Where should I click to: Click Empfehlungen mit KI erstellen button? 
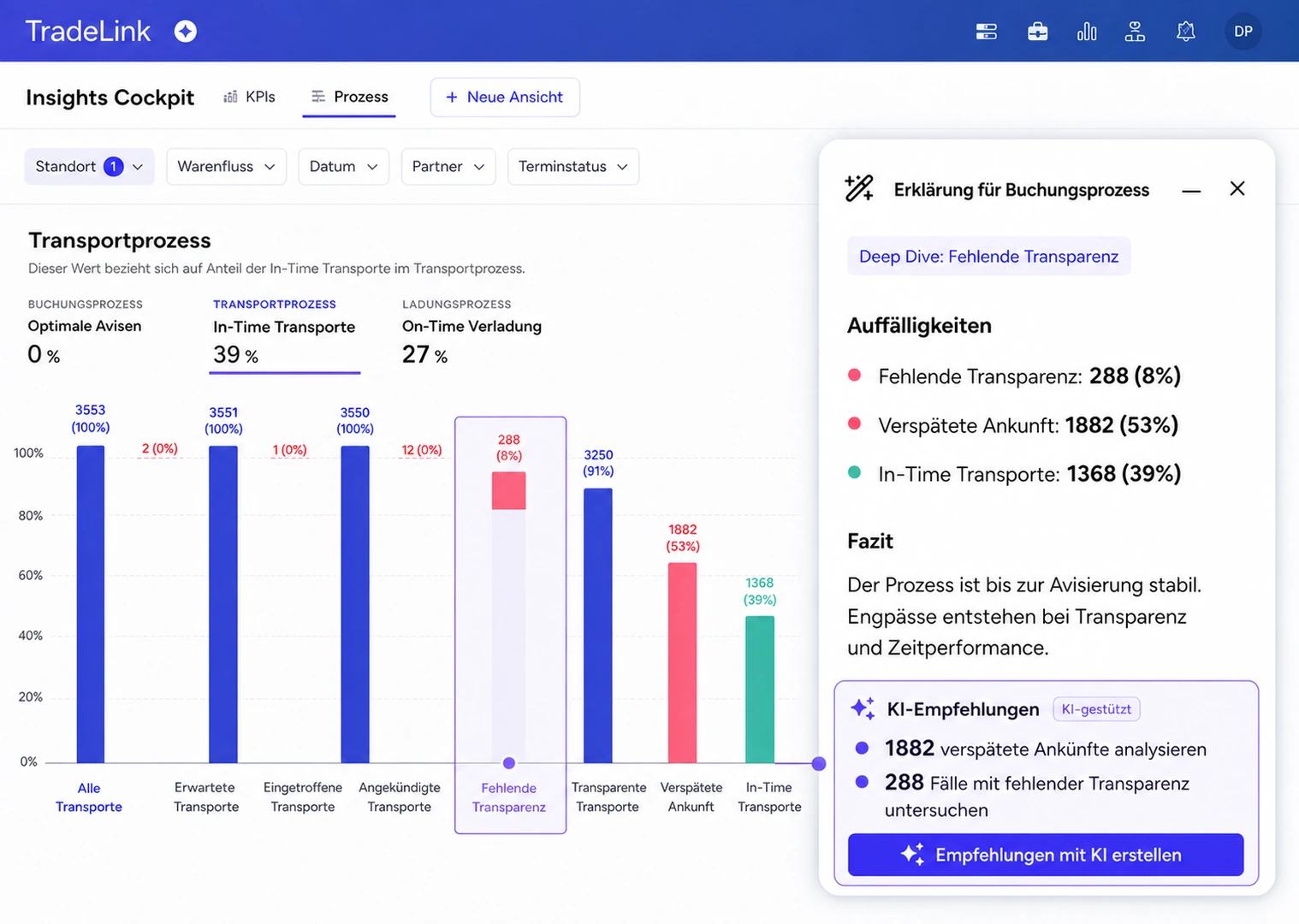(1045, 855)
